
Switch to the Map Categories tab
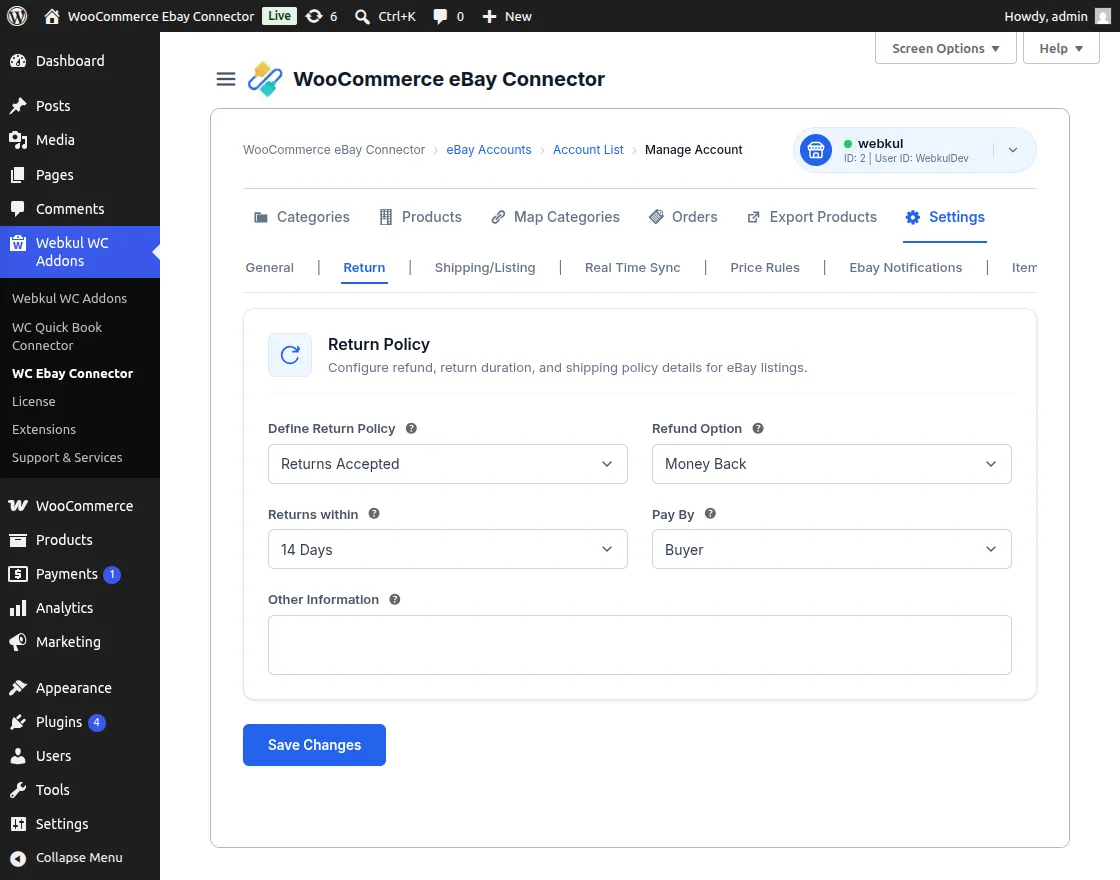tap(556, 217)
